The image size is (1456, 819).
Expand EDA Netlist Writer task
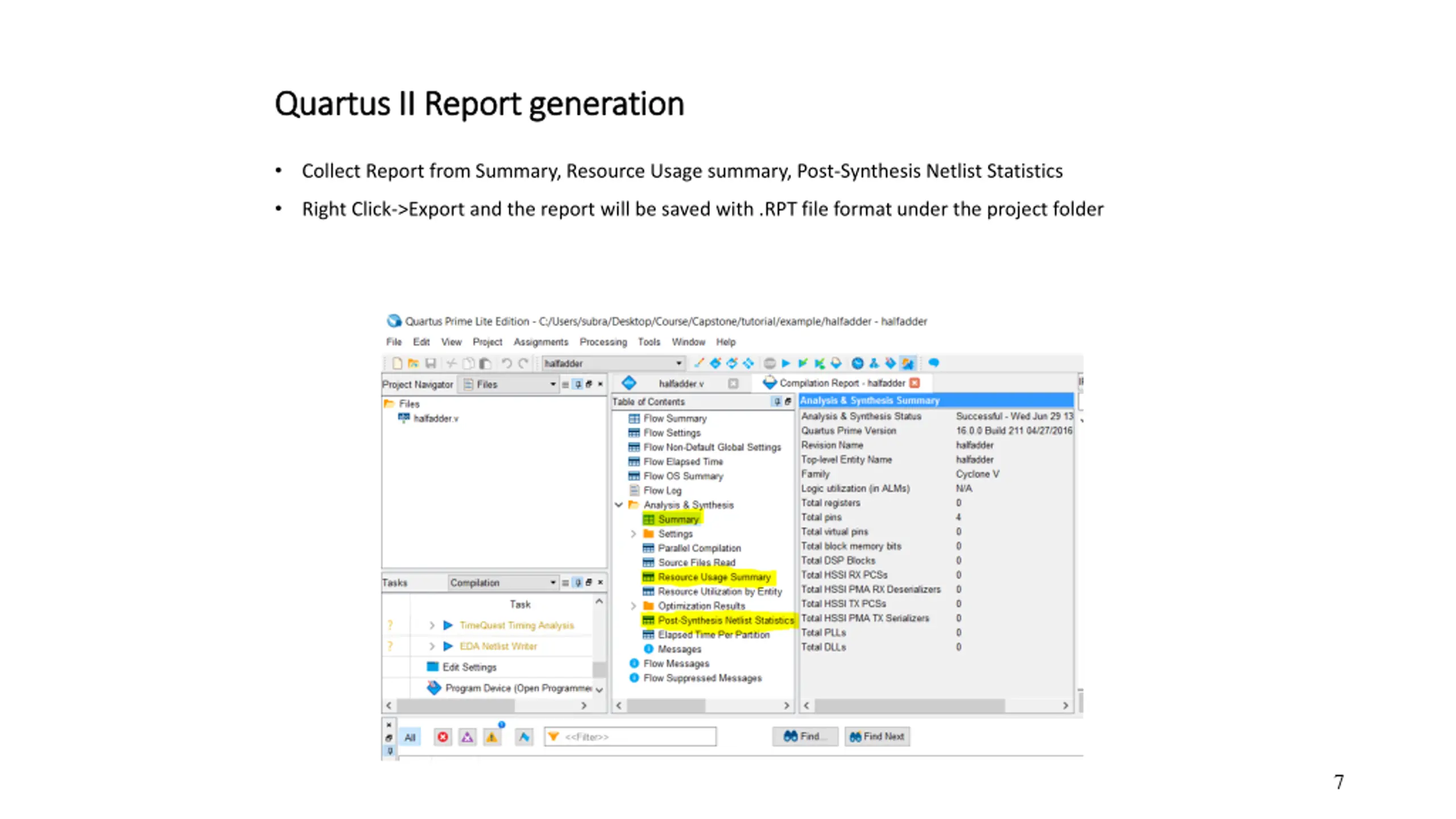[432, 646]
